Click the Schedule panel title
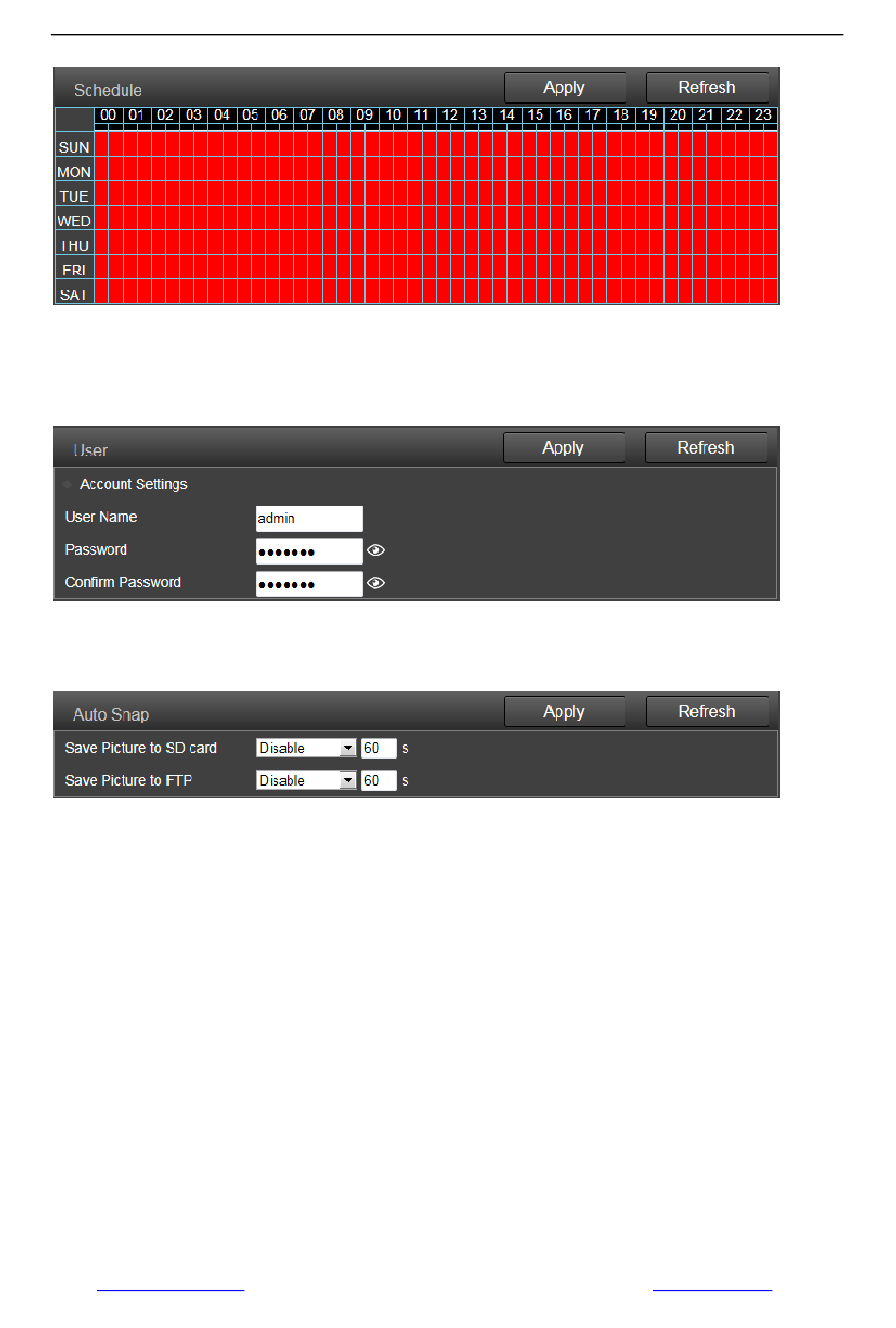The height and width of the screenshot is (1328, 896). (x=108, y=91)
